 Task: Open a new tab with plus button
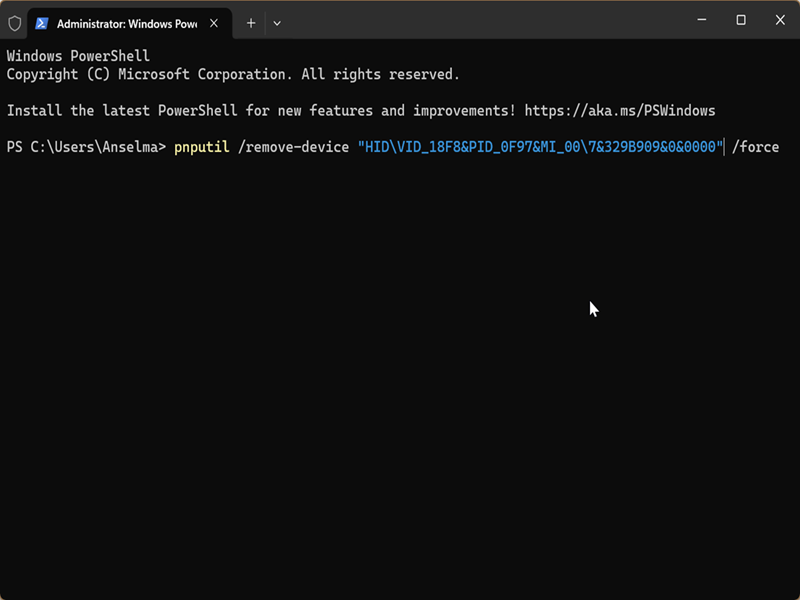[251, 22]
